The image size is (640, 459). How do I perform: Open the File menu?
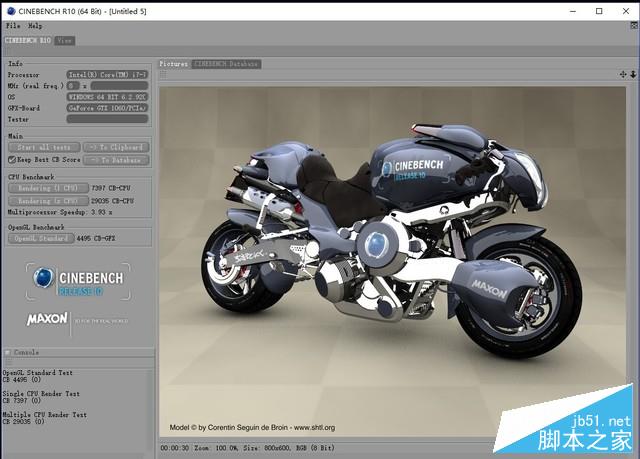coord(13,26)
